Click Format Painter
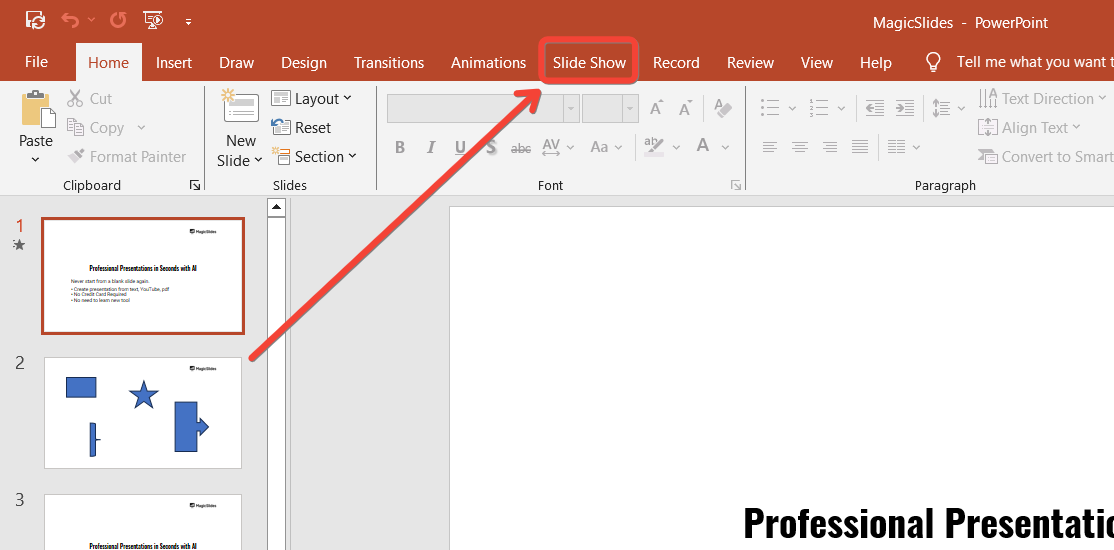This screenshot has width=1114, height=550. 126,156
